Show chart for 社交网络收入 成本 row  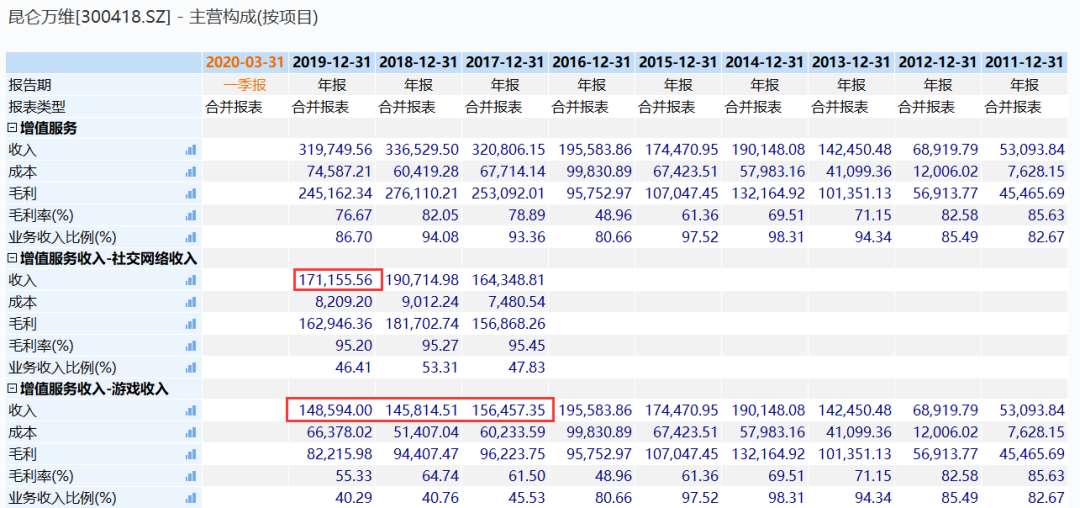pos(191,302)
